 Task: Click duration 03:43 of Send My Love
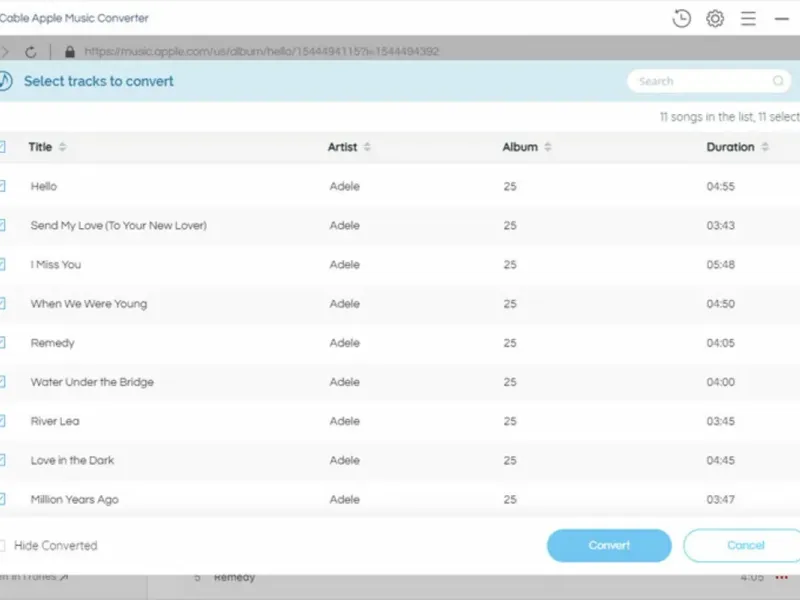pos(720,226)
